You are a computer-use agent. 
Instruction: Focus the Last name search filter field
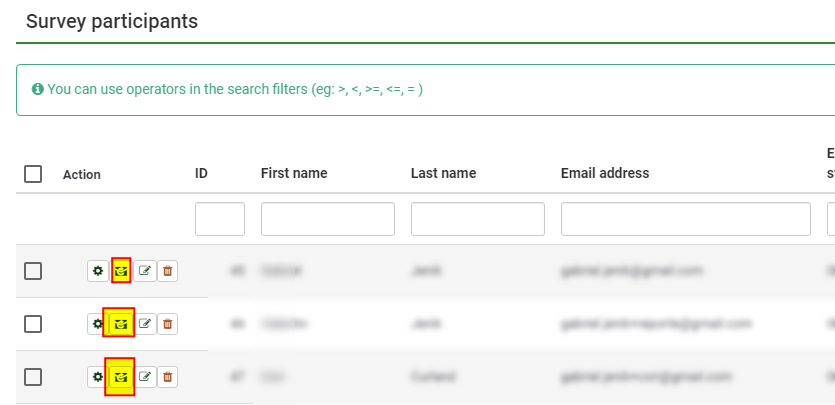478,219
